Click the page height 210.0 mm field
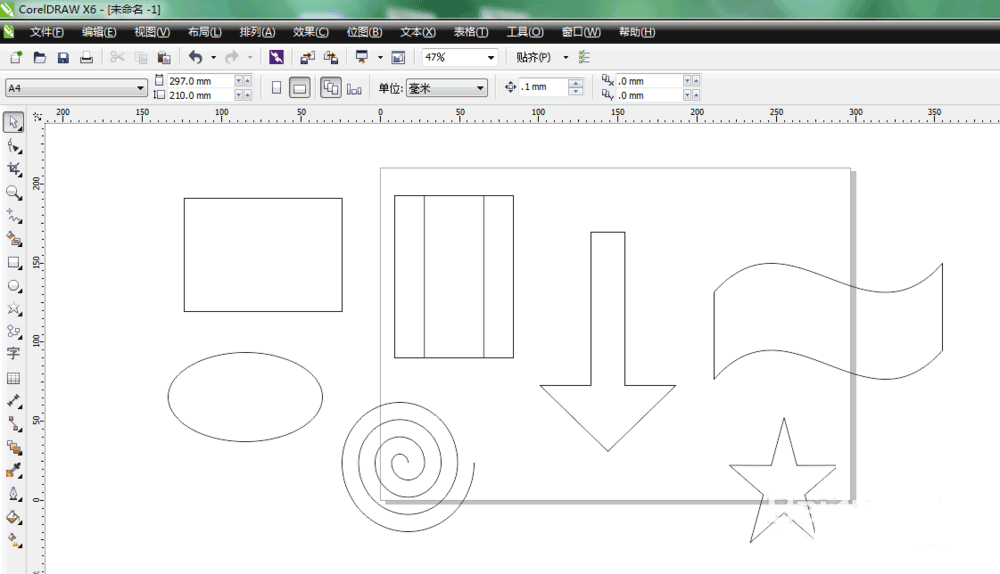Viewport: 1000px width, 574px height. coord(200,95)
